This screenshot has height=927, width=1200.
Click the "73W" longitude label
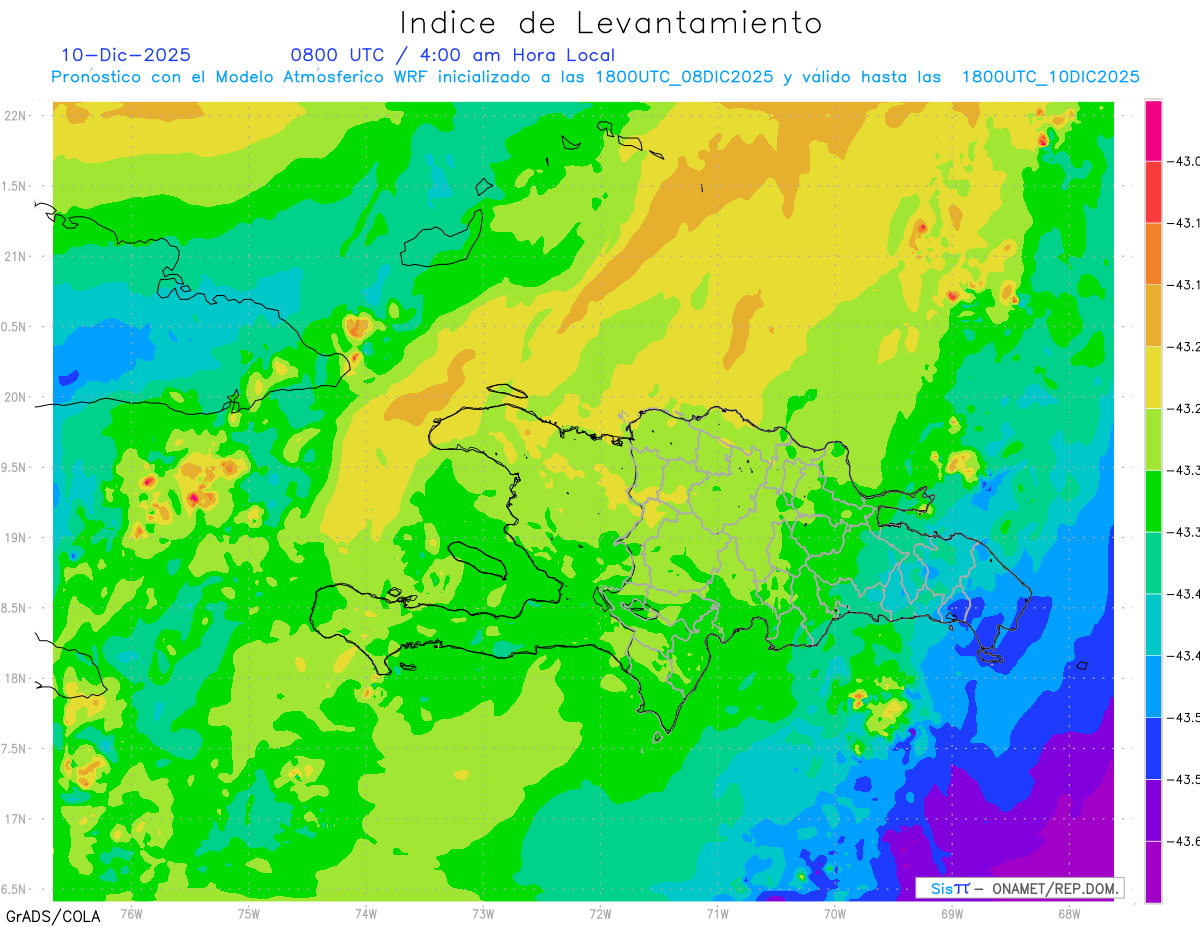coord(483,912)
